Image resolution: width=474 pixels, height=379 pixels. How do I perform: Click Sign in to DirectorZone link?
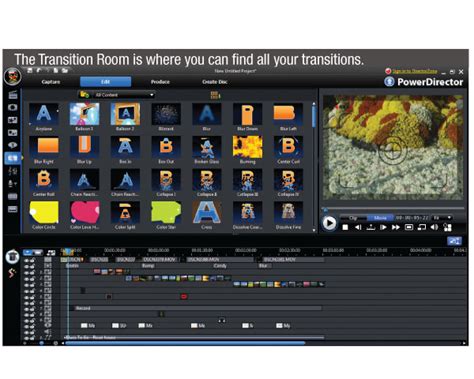(x=414, y=71)
